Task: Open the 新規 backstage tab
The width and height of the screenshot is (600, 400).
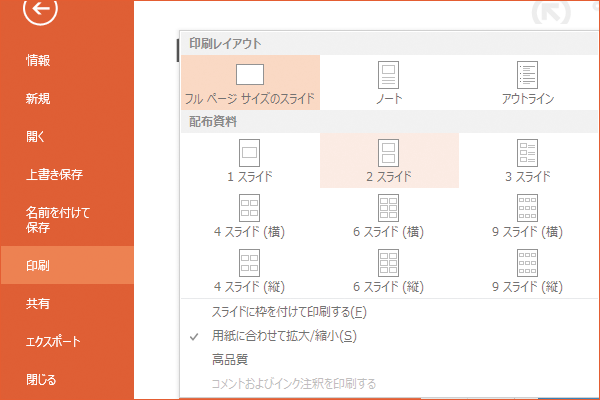Action: [67, 99]
